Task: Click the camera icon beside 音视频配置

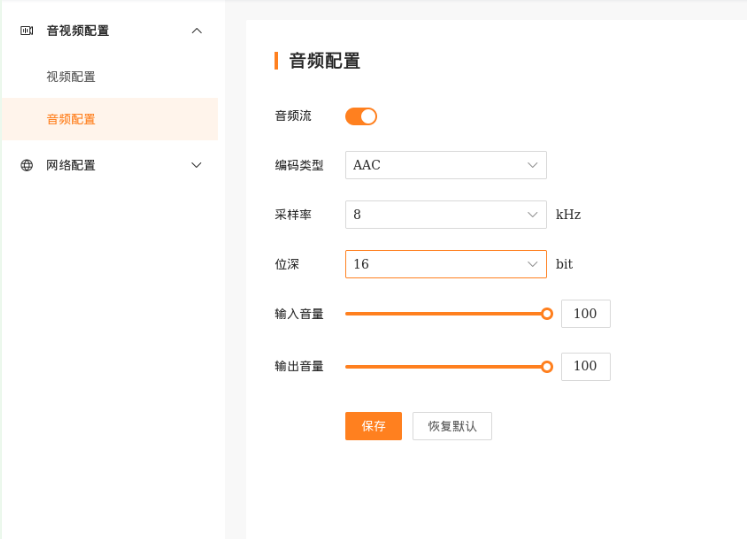Action: click(27, 31)
